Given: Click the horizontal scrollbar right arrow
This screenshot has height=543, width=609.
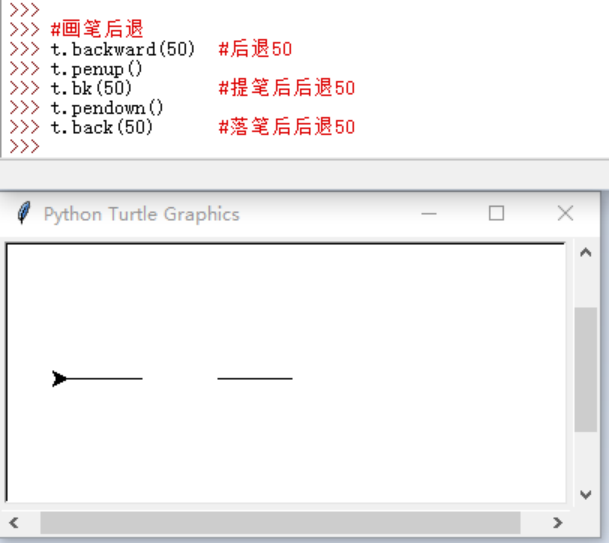Looking at the screenshot, I should pyautogui.click(x=557, y=522).
